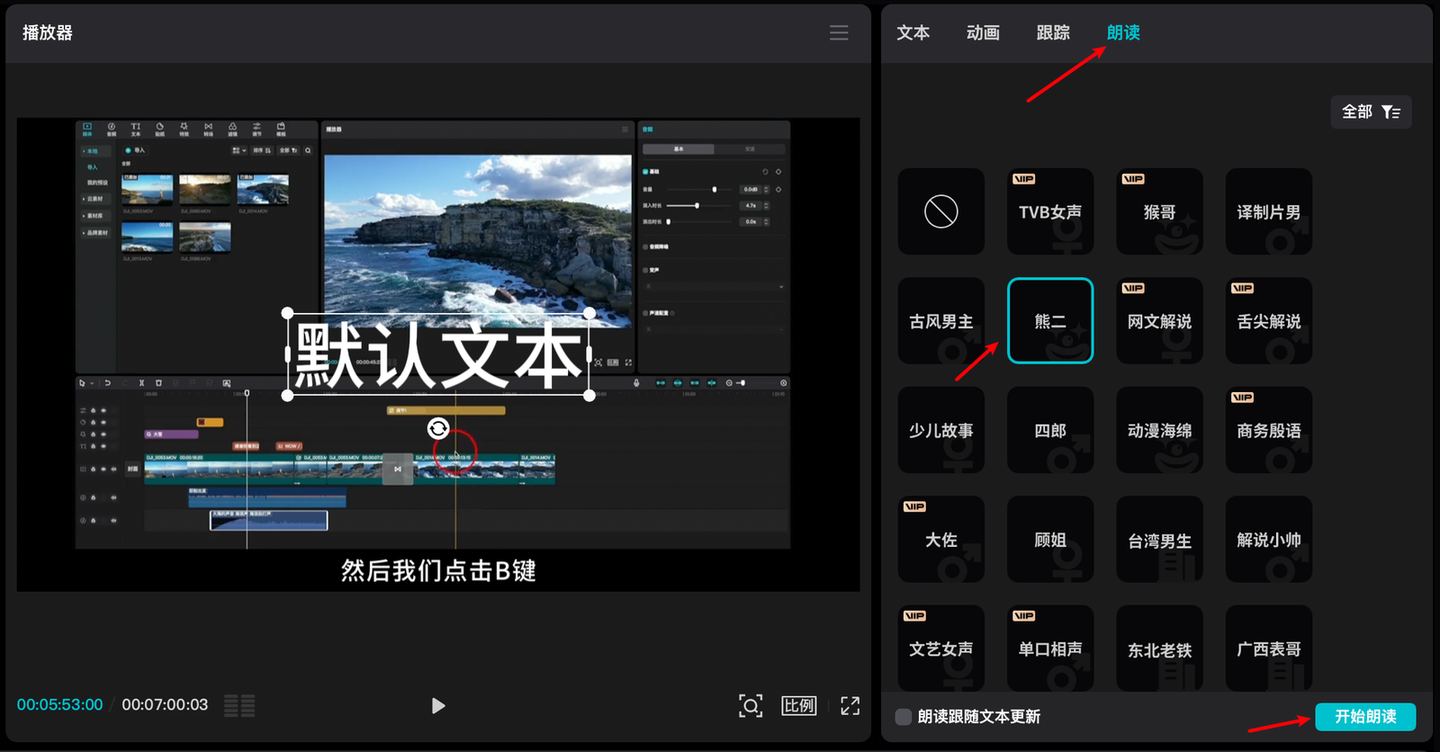
Task: Click the grid layout icon beside timecode
Action: [239, 706]
